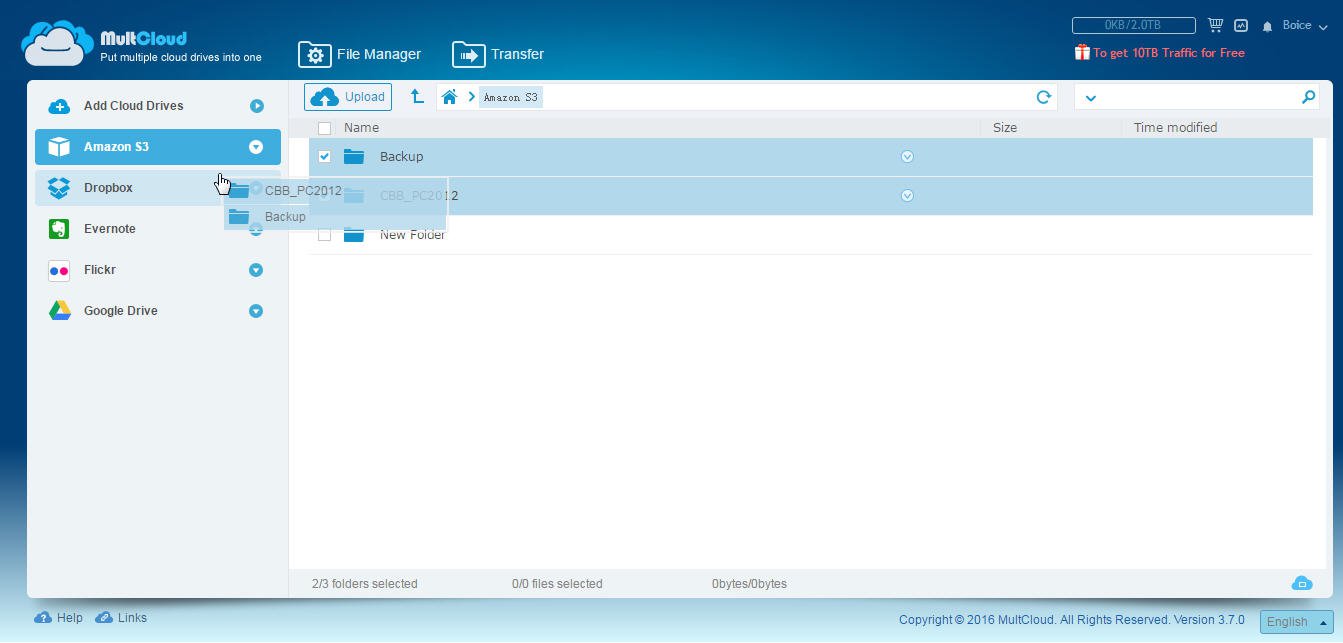Click the Links cloud icon

[x=104, y=618]
